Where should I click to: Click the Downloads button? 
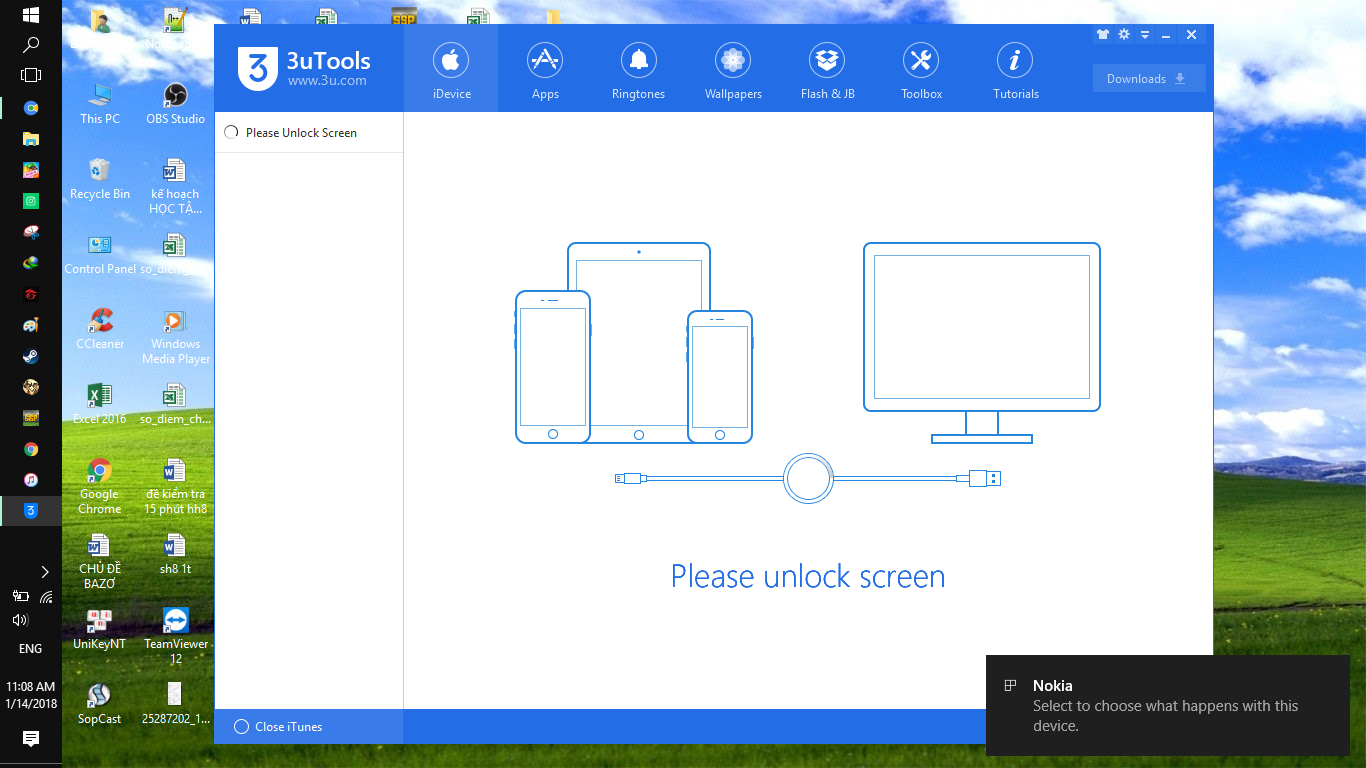pyautogui.click(x=1148, y=79)
